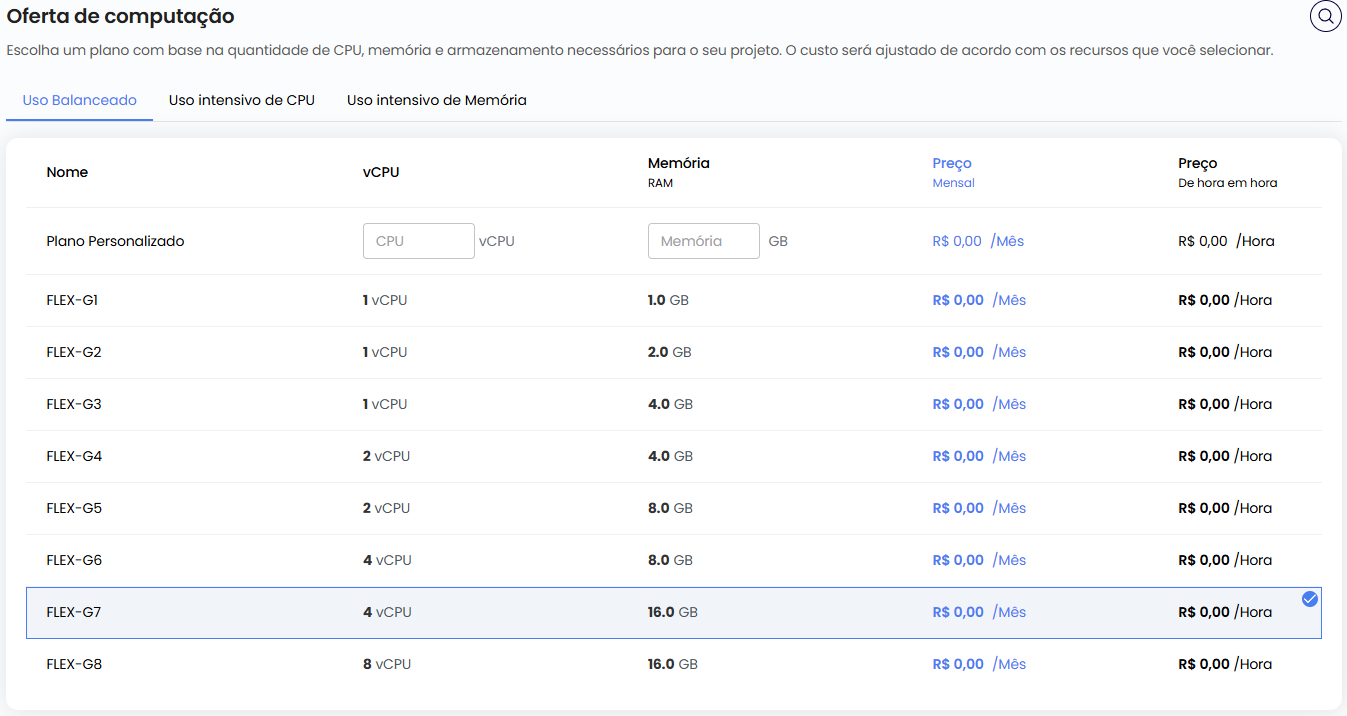
Task: Click 8 vCPU in the FLEX-G8 row
Action: point(387,664)
